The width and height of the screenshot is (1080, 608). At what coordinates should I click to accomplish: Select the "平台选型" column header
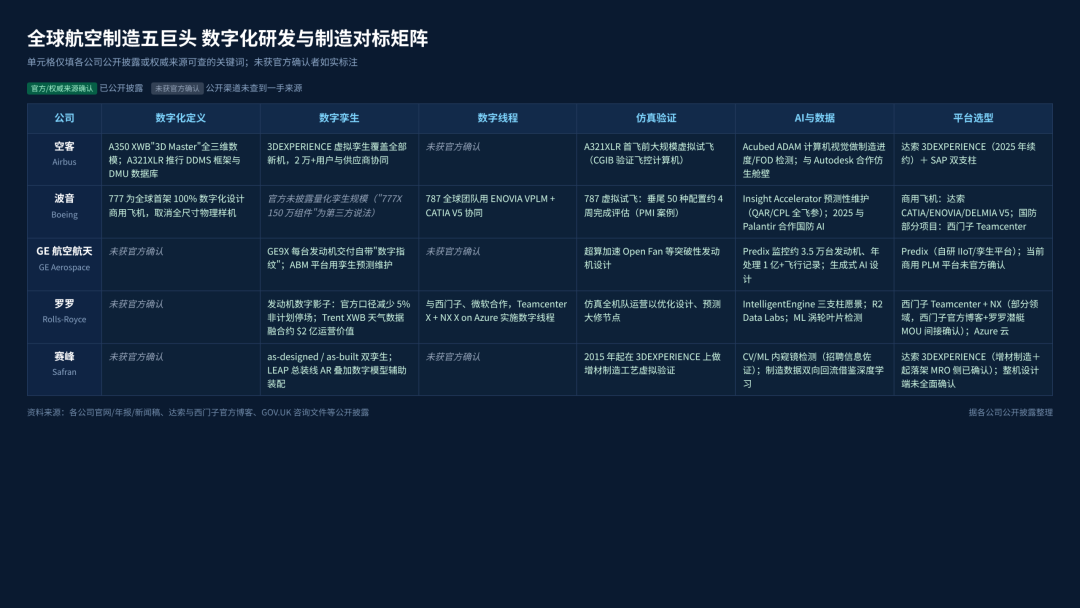[973, 118]
